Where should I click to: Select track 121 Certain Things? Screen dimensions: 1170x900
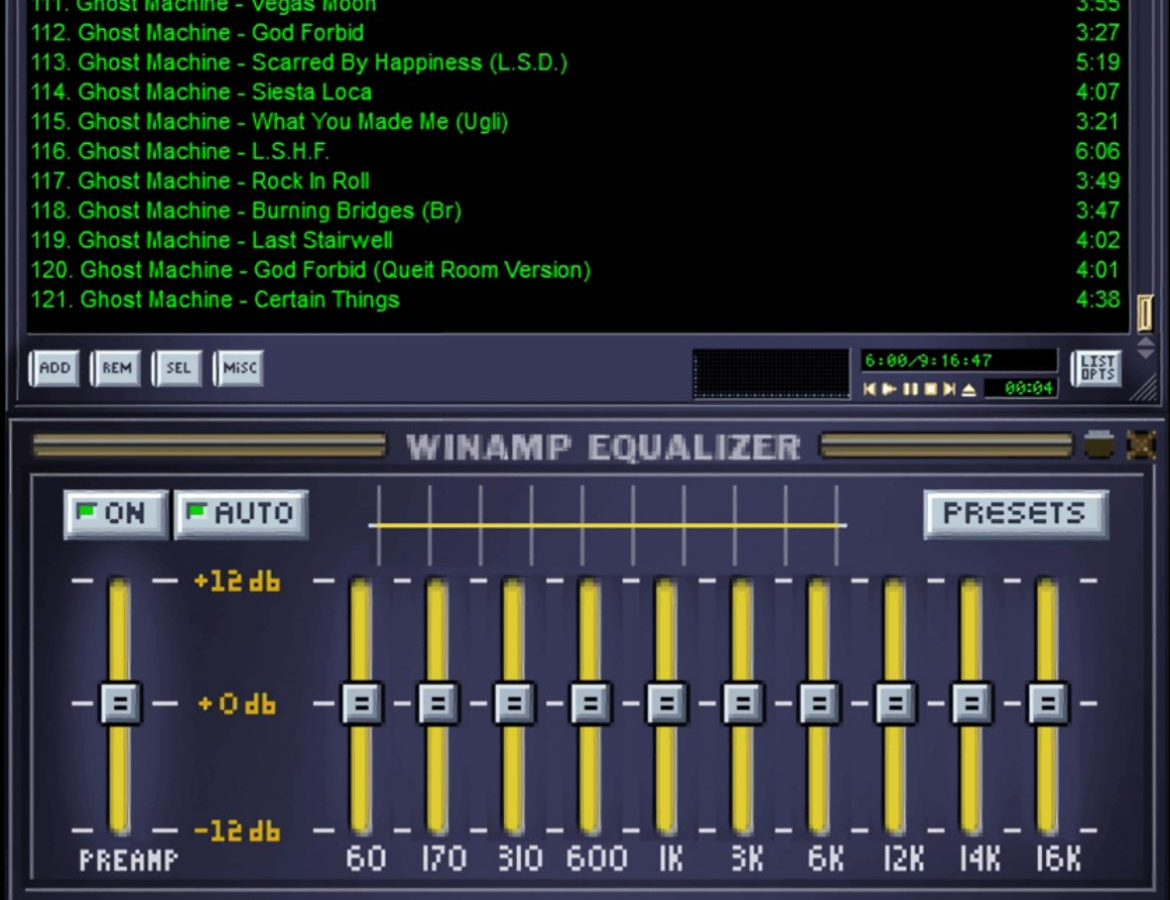(576, 299)
